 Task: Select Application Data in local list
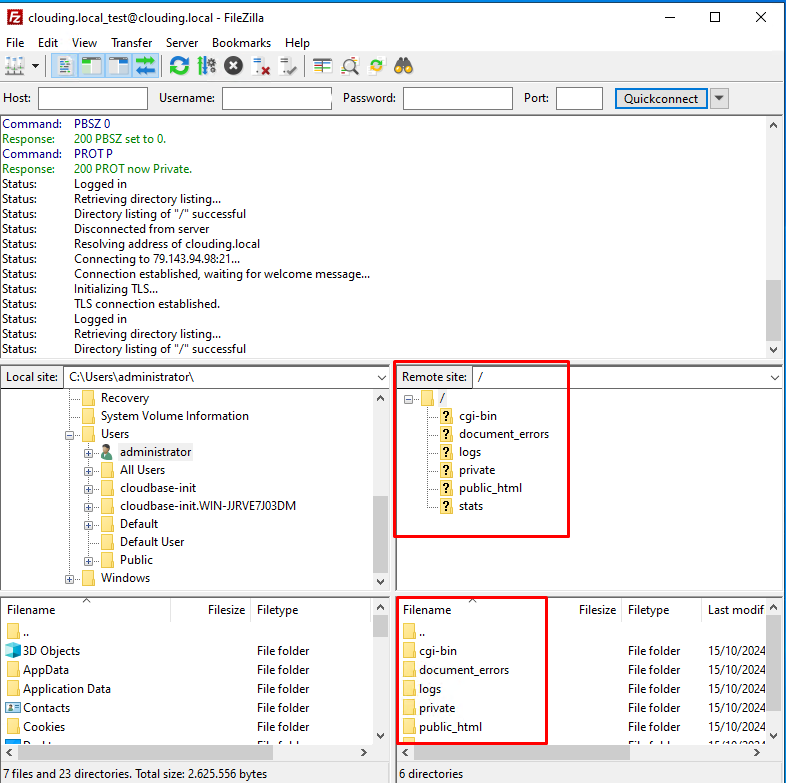(67, 689)
